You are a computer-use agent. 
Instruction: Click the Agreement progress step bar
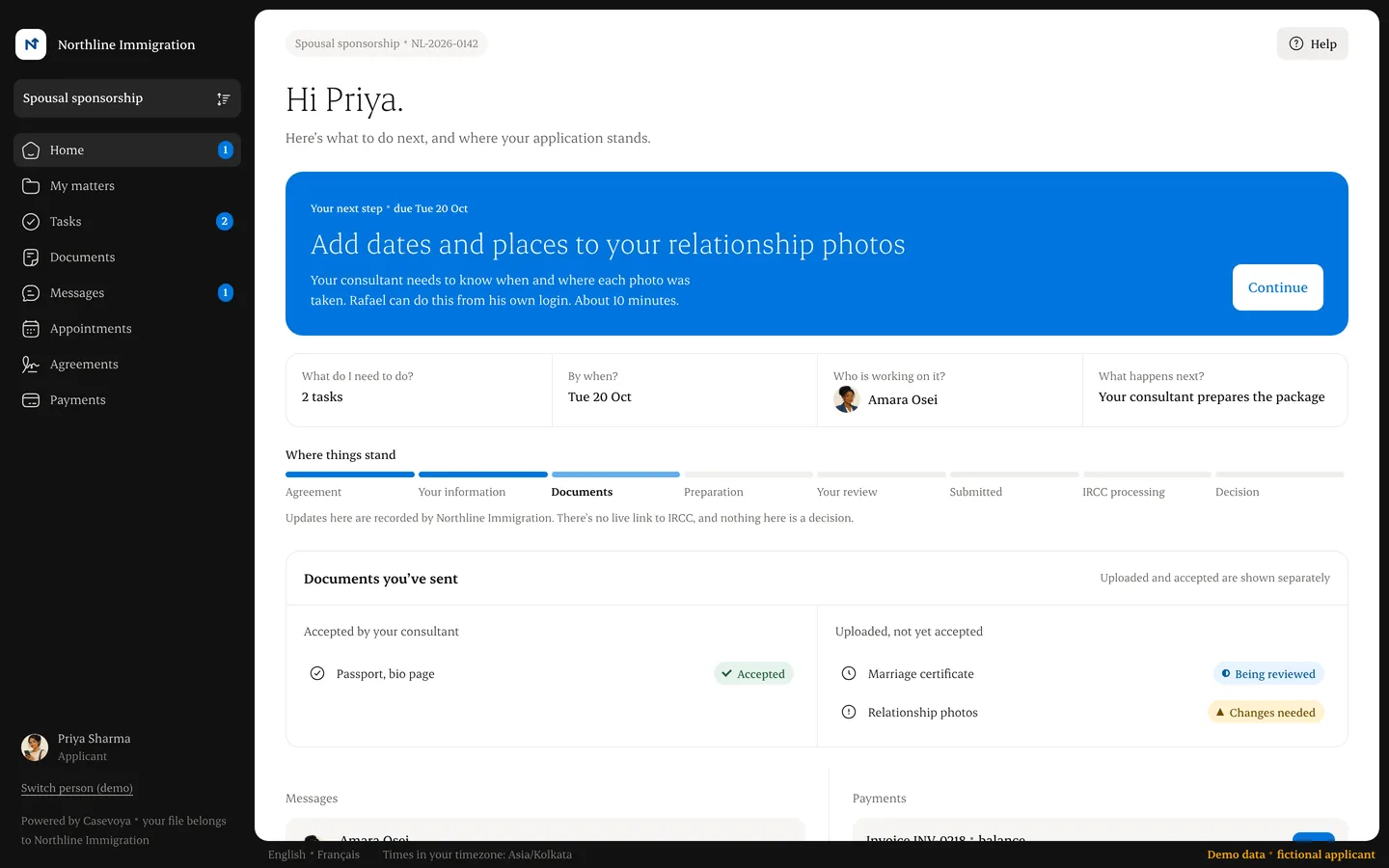[350, 475]
